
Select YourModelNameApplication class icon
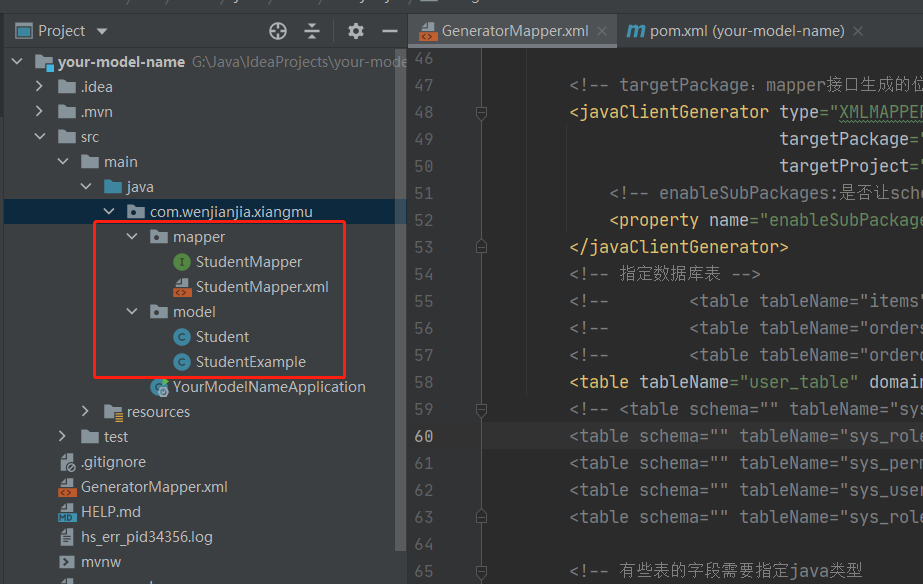(160, 387)
